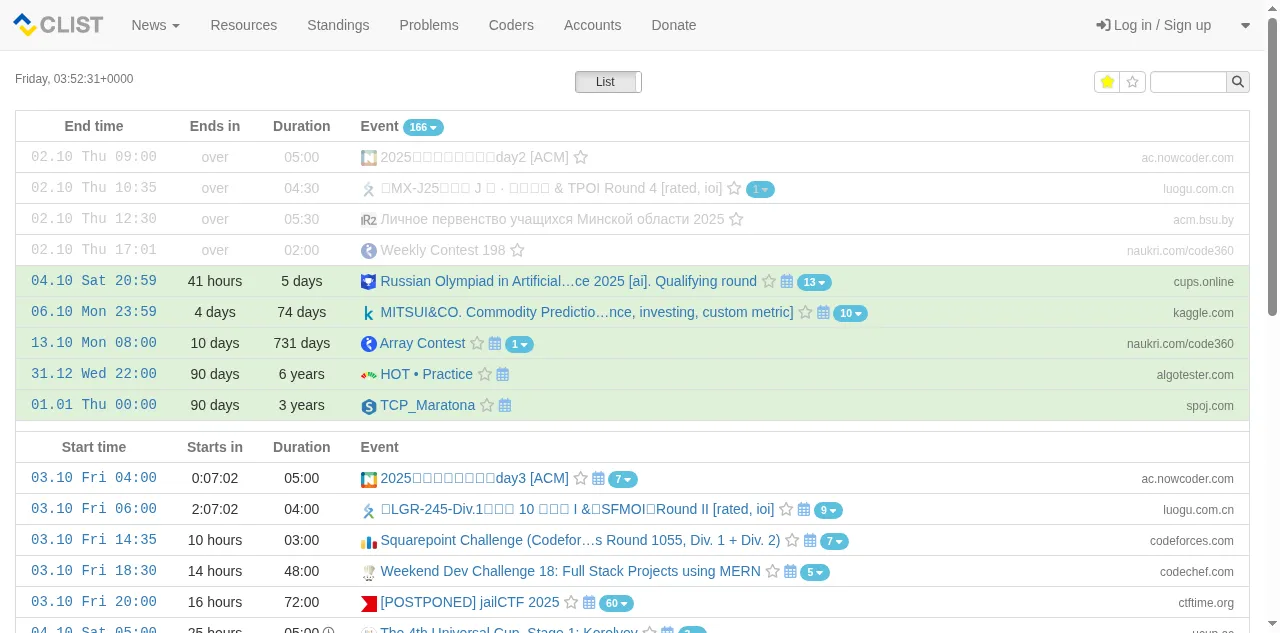Click the SPOJ icon beside TCP_Maratona

[x=369, y=406]
